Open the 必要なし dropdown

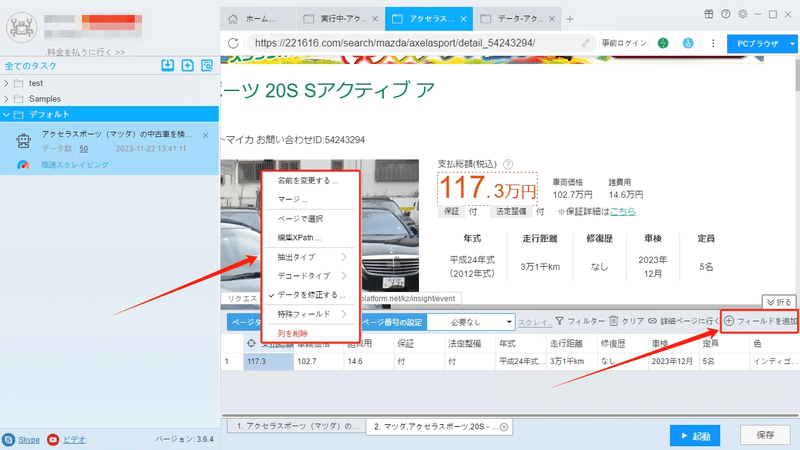(470, 322)
